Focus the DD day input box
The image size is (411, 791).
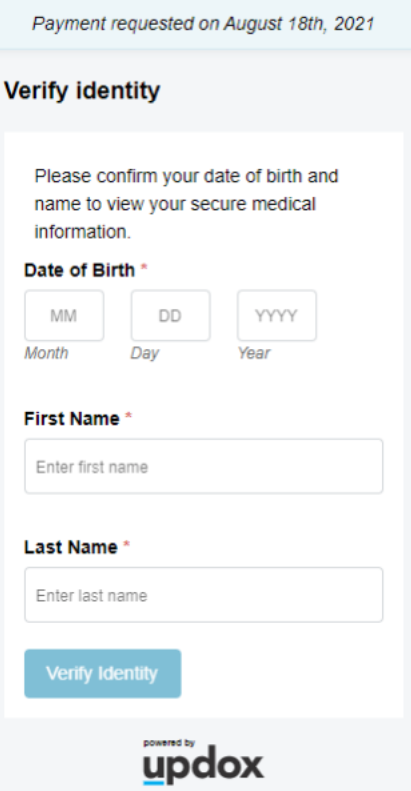coord(170,316)
